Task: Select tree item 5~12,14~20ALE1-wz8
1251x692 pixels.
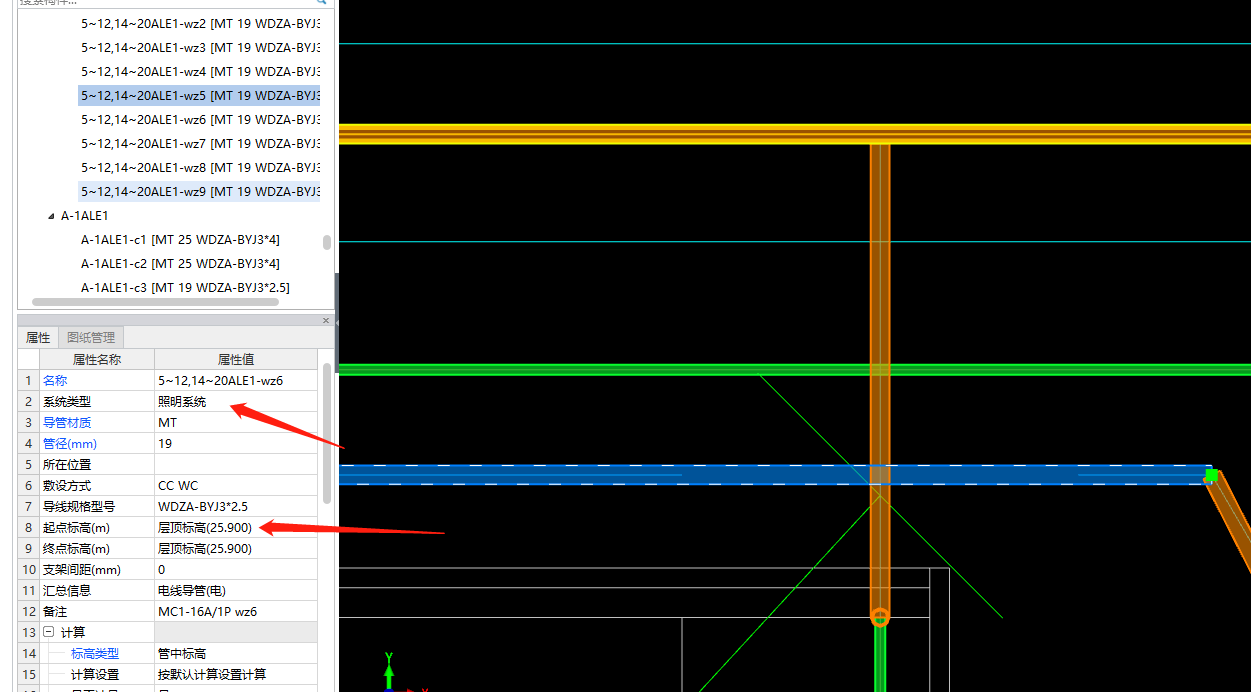Action: [200, 168]
